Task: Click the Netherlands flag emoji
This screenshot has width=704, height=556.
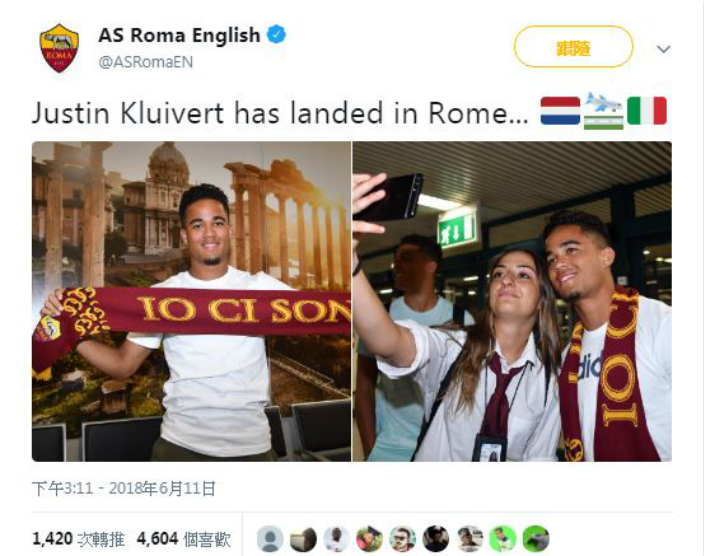Action: click(x=560, y=110)
